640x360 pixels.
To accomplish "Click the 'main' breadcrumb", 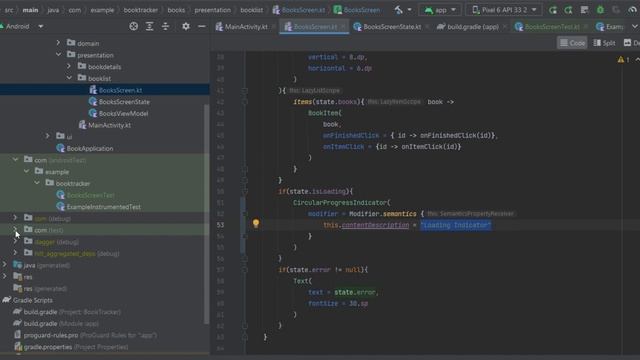I will click(30, 10).
